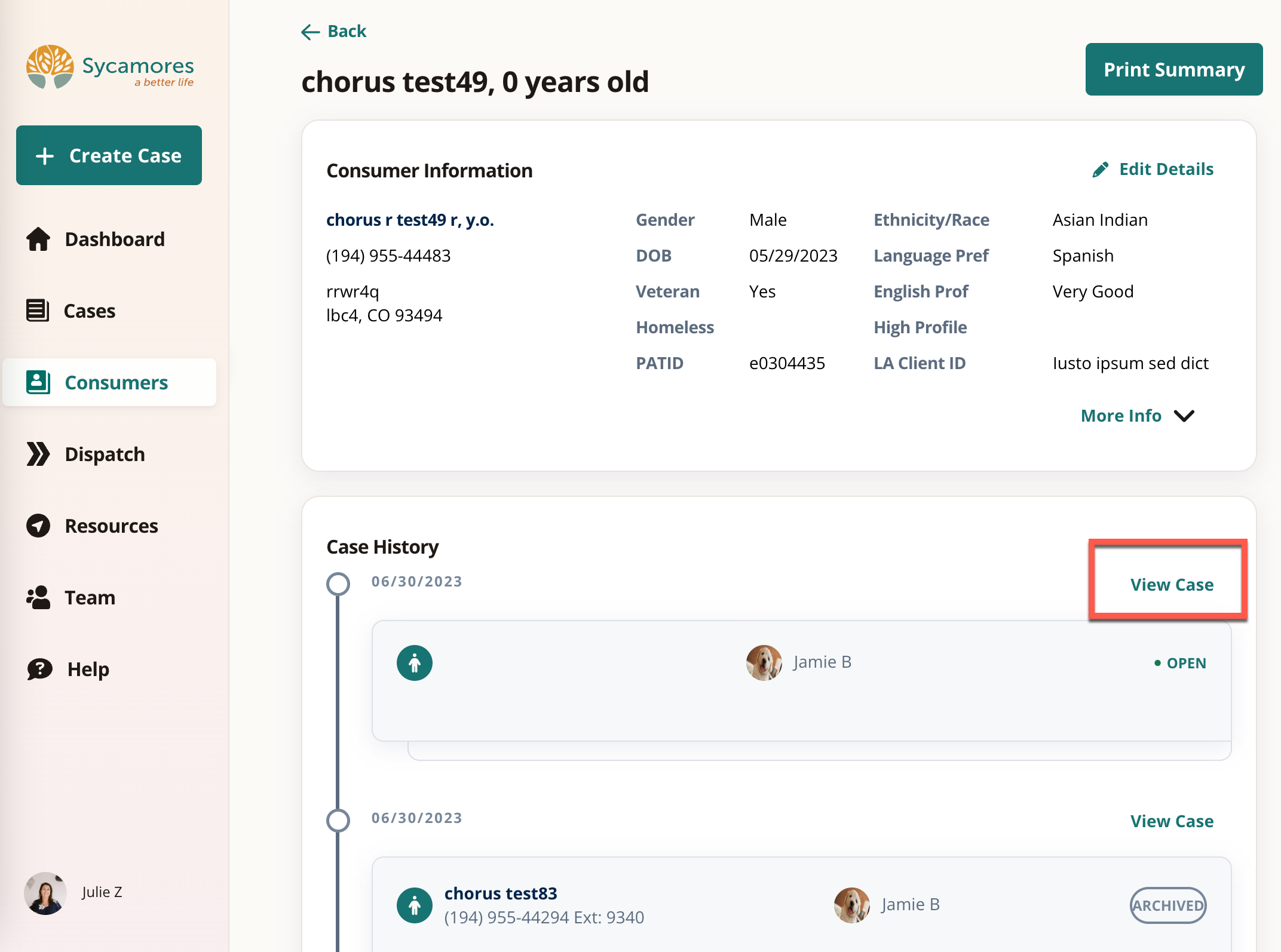Click the back arrow icon
1281x952 pixels.
311,32
